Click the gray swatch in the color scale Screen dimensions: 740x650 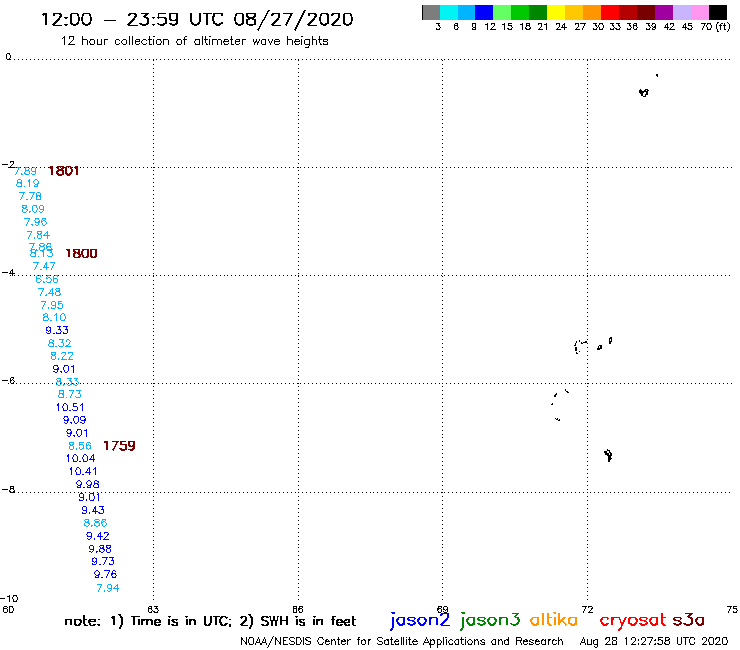pos(431,12)
